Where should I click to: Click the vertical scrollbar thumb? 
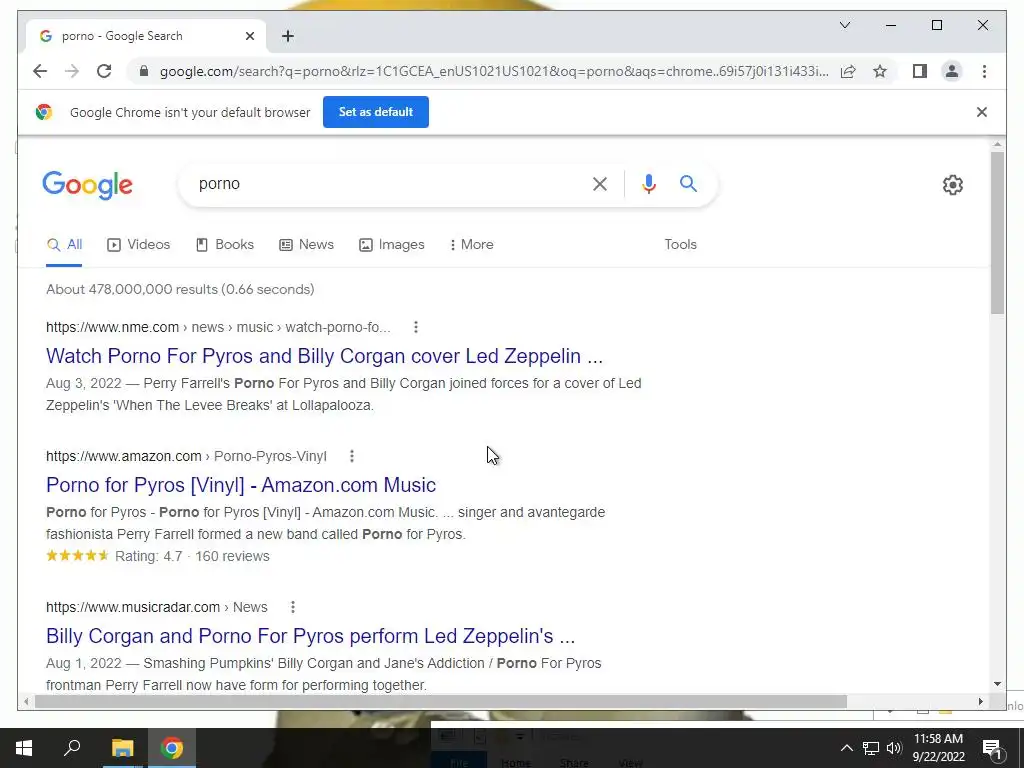click(x=997, y=232)
